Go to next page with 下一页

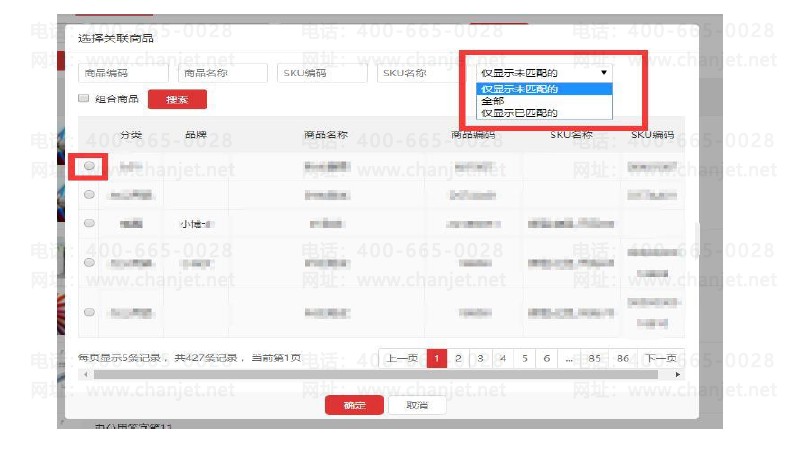[661, 358]
